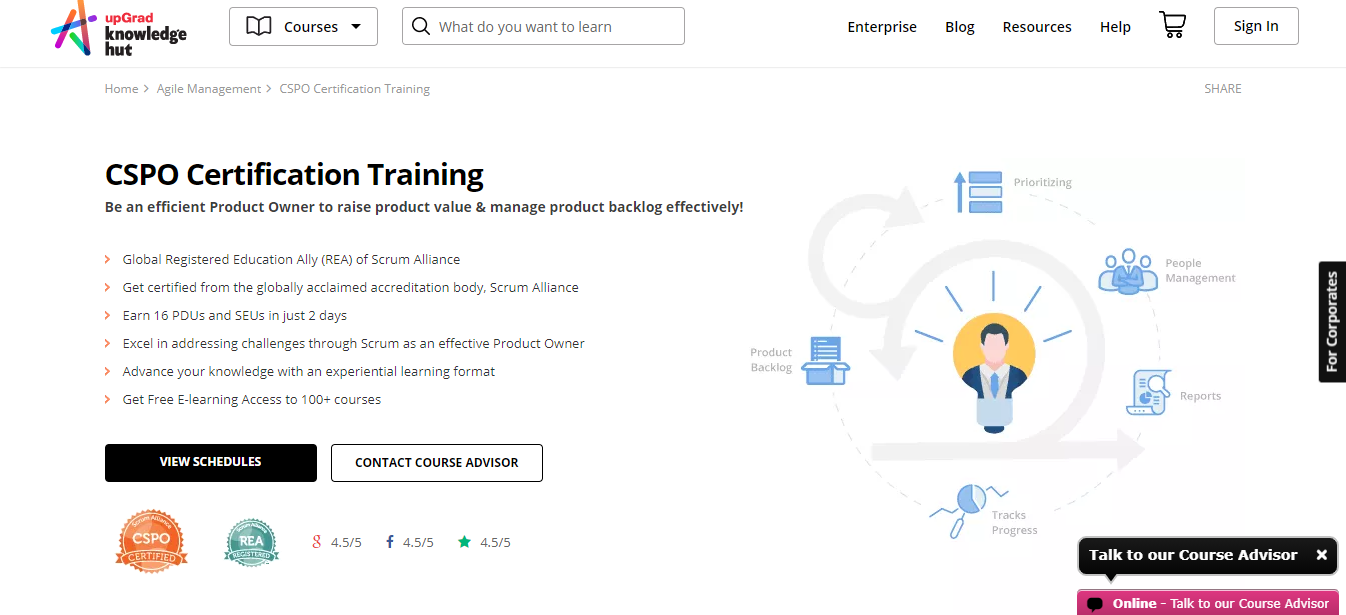Open the Resources menu

coord(1037,27)
